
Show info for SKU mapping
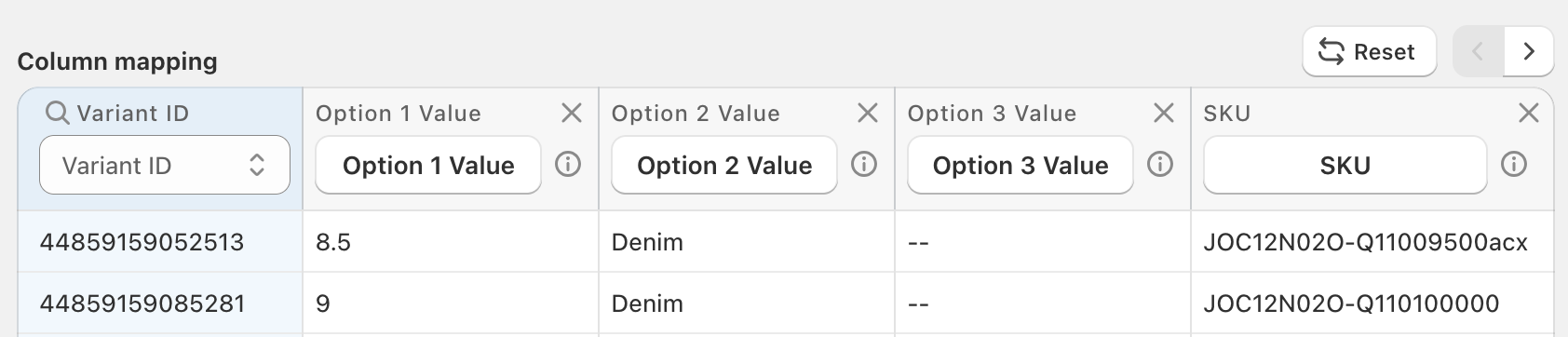[1514, 165]
